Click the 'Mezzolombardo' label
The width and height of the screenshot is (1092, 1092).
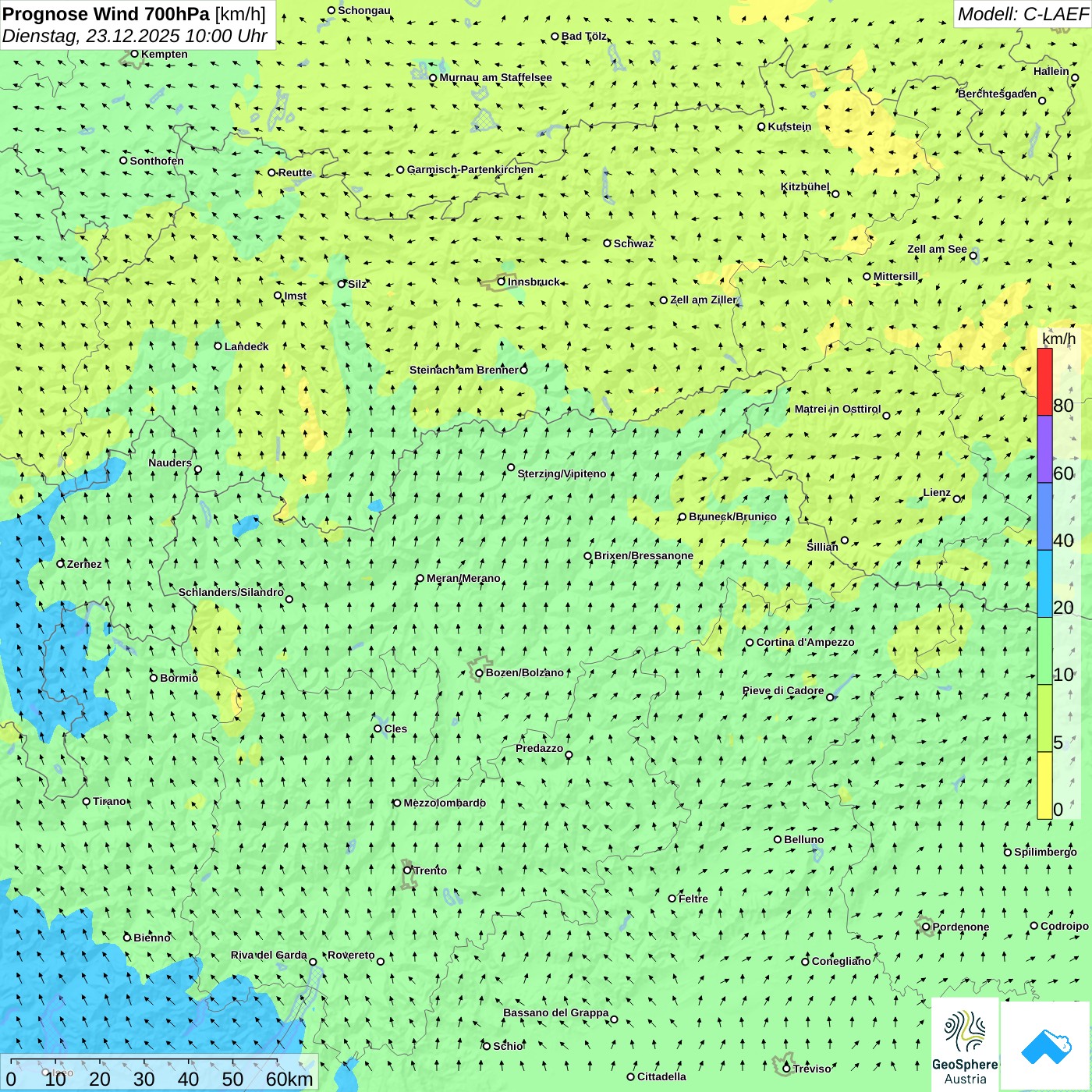pos(445,803)
